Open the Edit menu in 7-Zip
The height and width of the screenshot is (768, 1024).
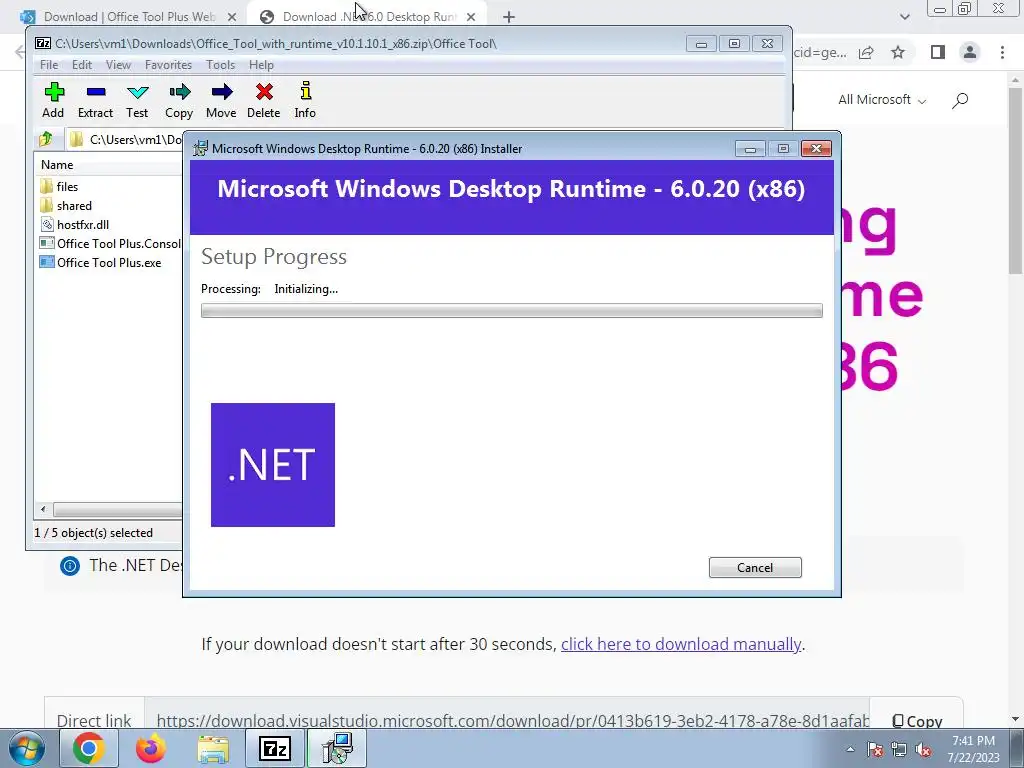[x=82, y=65]
